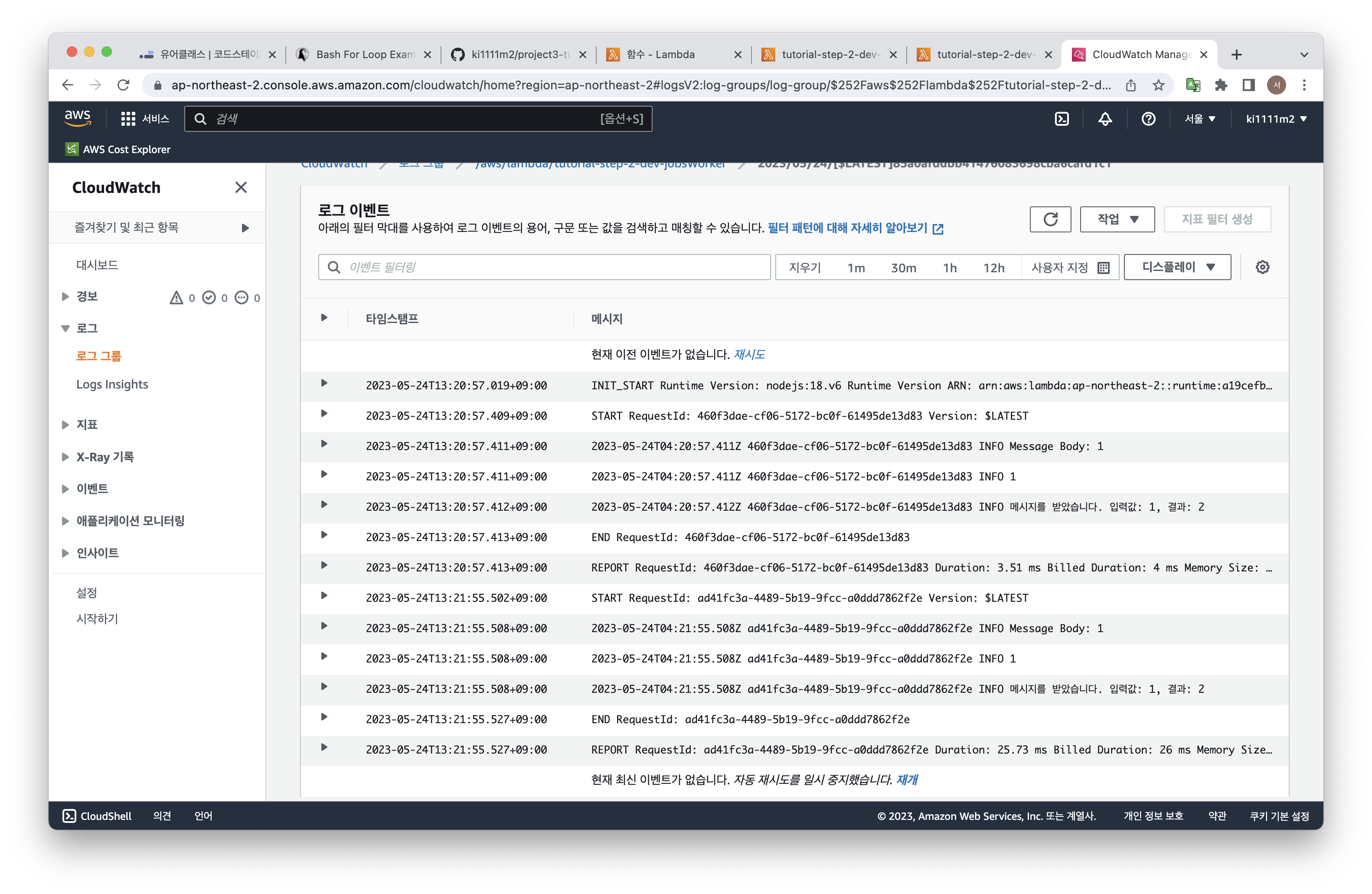Open the notifications bell icon
The height and width of the screenshot is (894, 1372).
tap(1104, 119)
